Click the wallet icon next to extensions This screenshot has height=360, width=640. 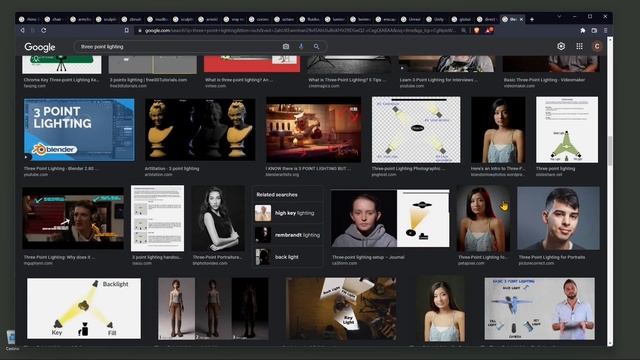click(x=594, y=30)
